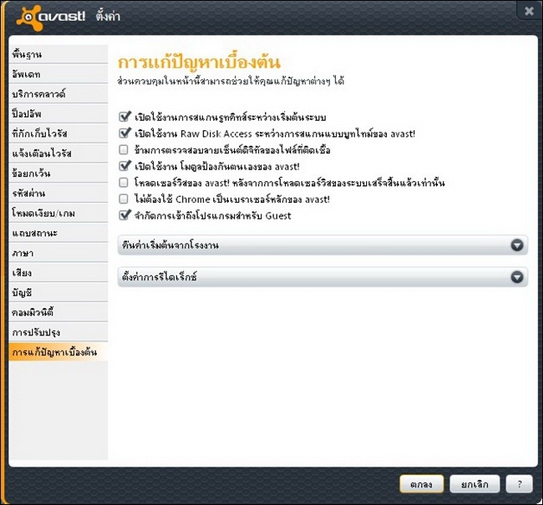Toggle the Raw Disk Access checkbox

[124, 133]
